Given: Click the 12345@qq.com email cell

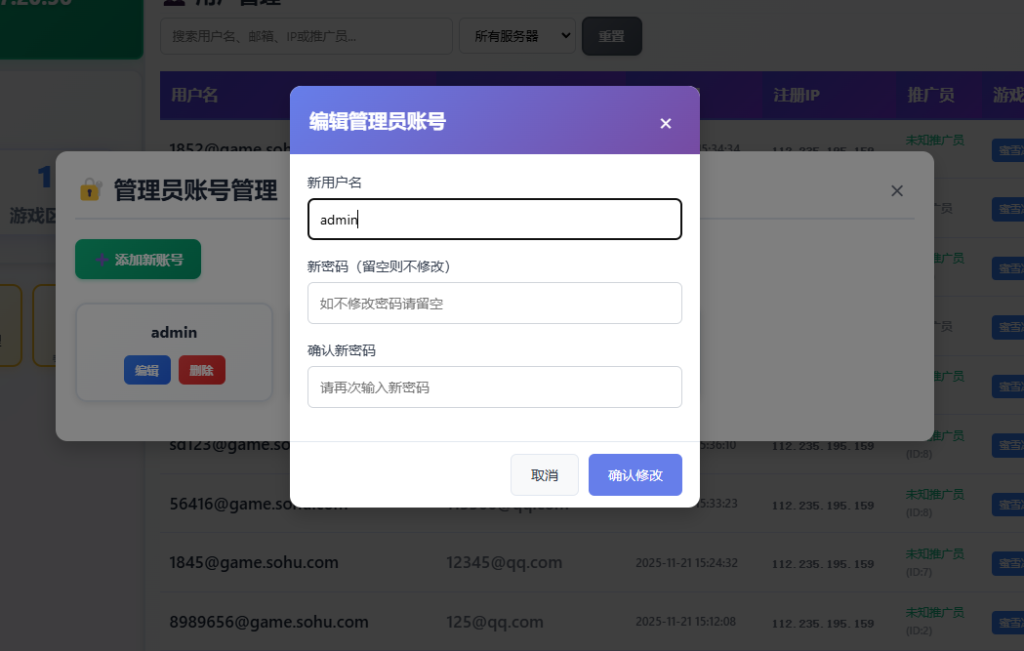Looking at the screenshot, I should coord(504,562).
